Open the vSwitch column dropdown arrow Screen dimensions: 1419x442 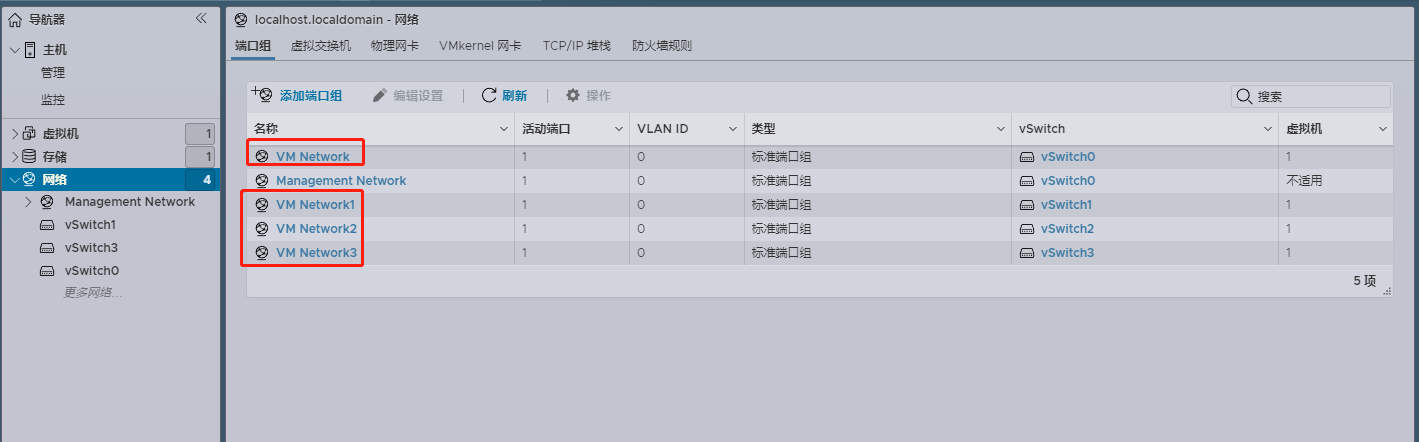click(x=1267, y=130)
